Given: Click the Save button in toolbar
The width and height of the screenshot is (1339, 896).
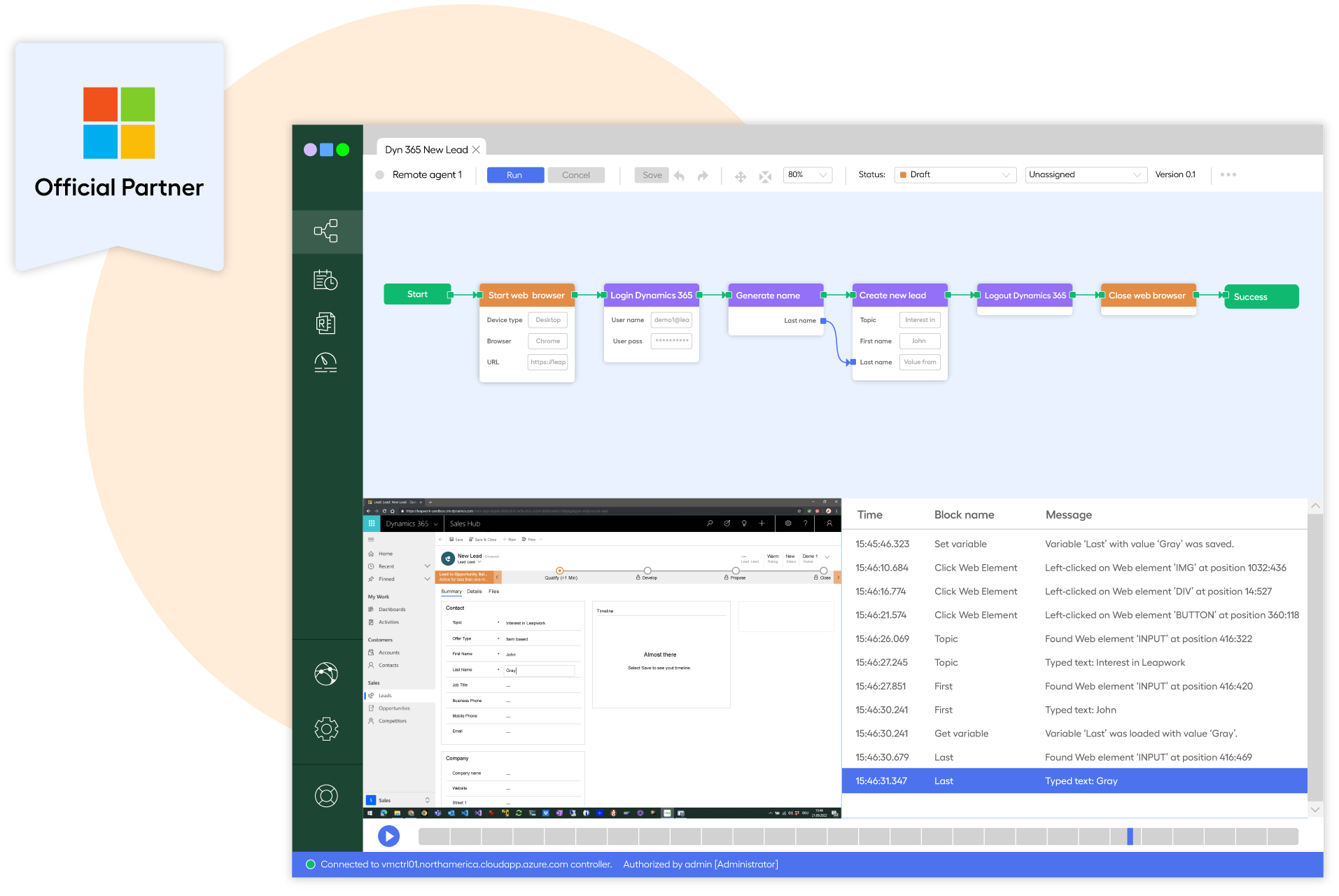Looking at the screenshot, I should point(652,175).
